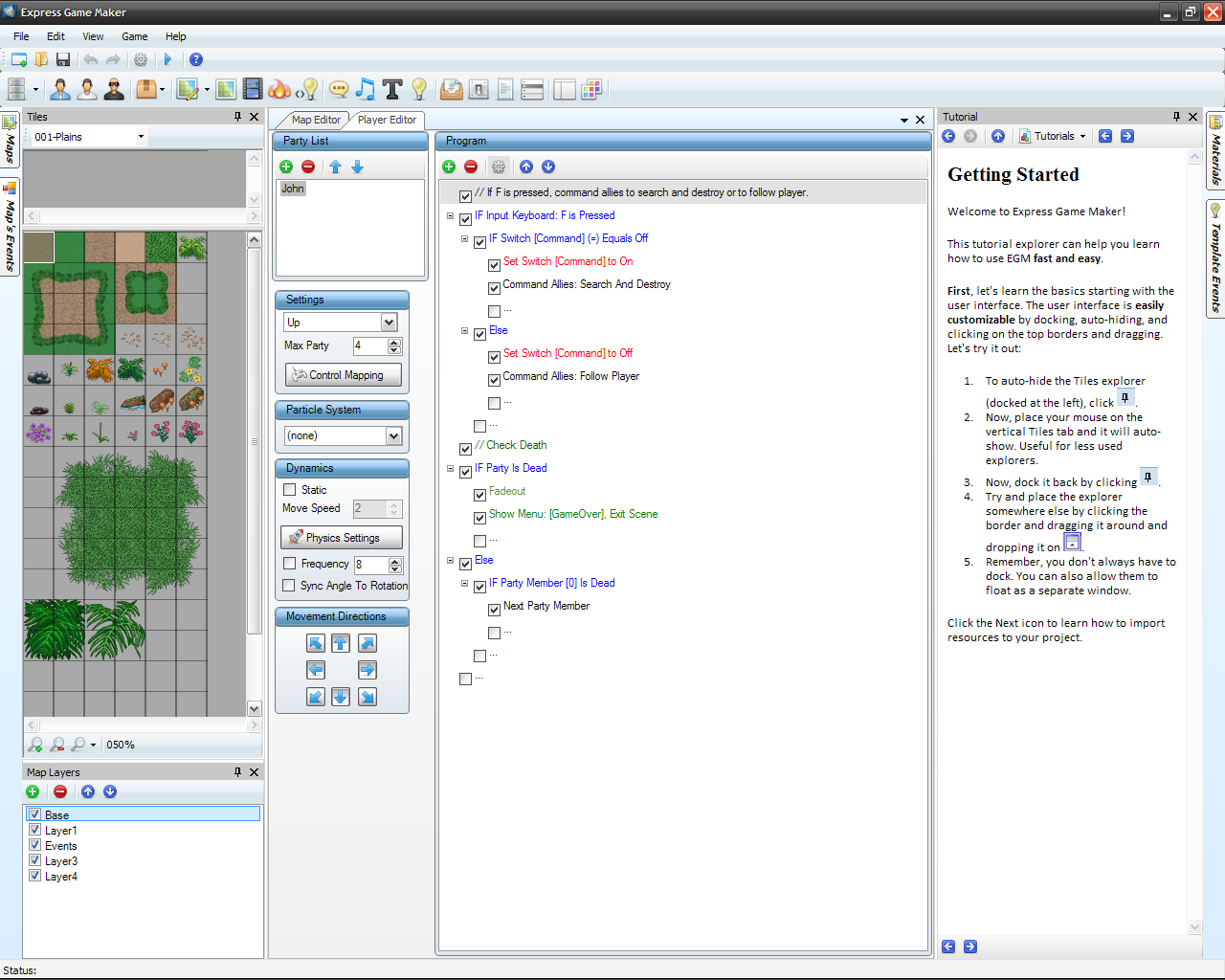Viewport: 1225px width, 980px height.
Task: Add a new map layer
Action: coord(33,791)
